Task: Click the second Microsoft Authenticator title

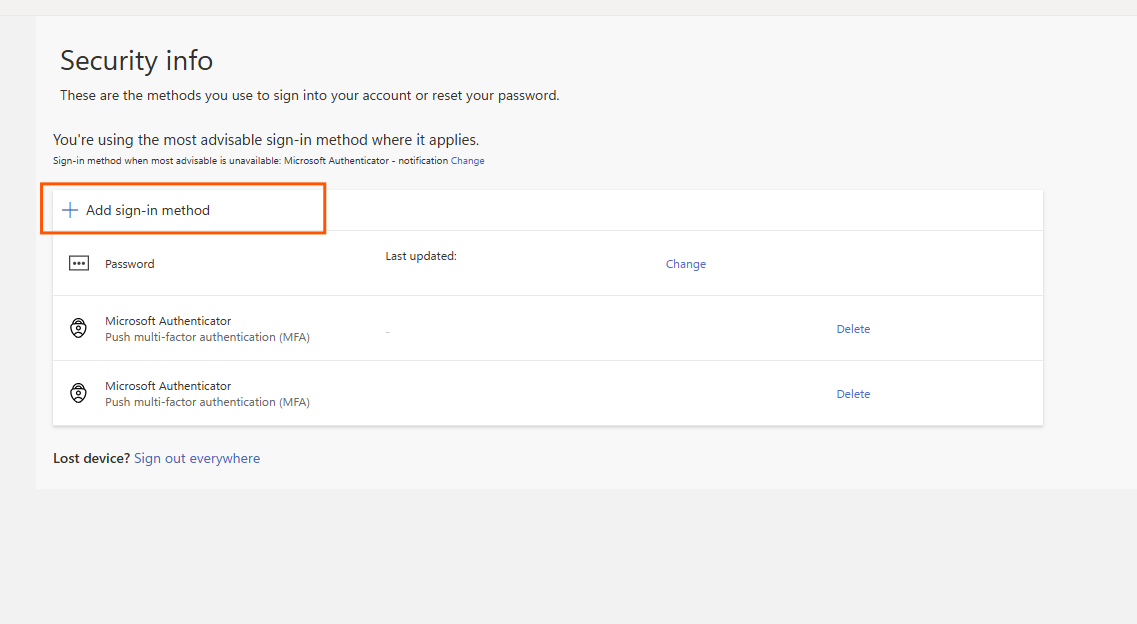Action: [x=168, y=386]
